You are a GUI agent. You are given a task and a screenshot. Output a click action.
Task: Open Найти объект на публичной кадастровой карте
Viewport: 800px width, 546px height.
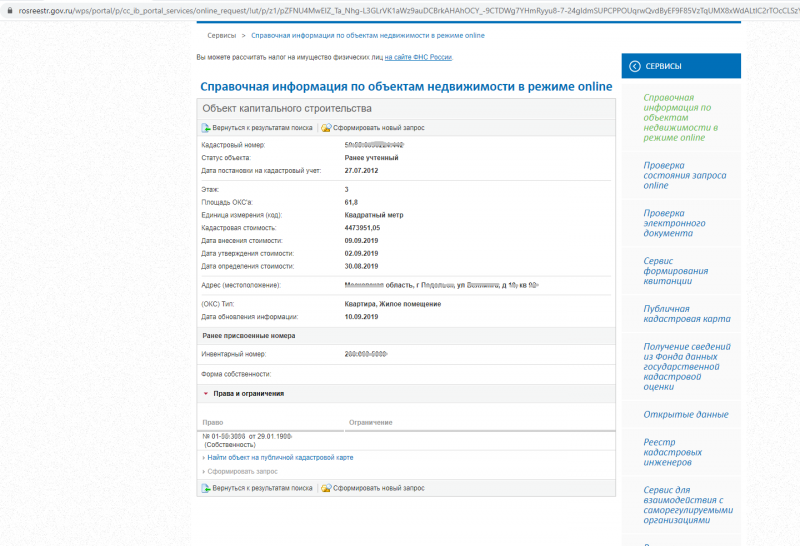coord(280,458)
